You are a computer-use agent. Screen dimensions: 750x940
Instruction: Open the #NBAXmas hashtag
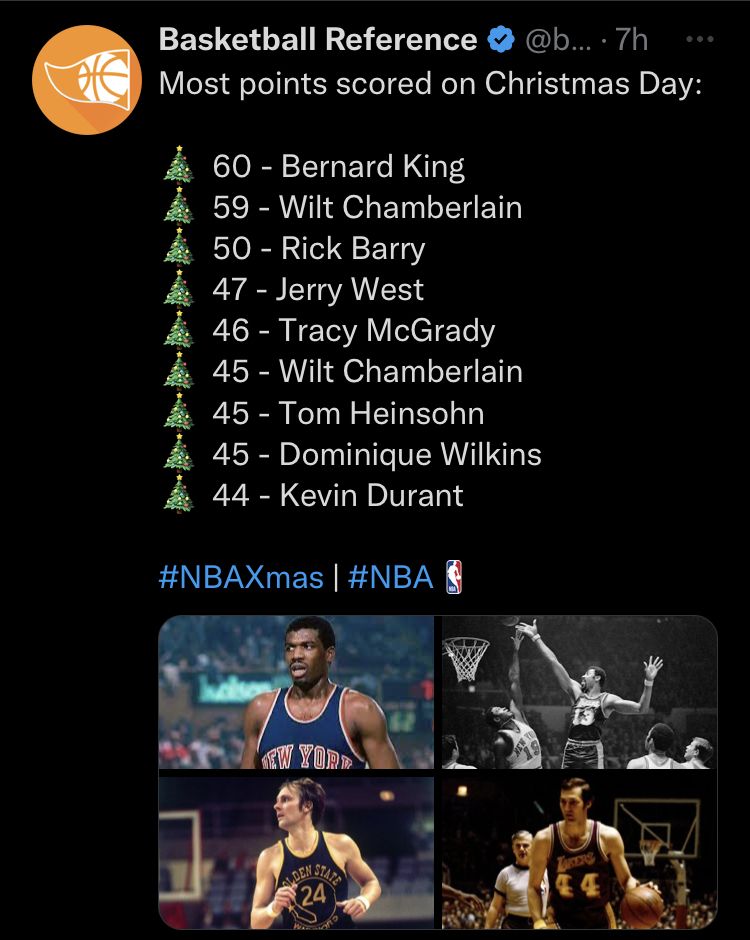[241, 577]
